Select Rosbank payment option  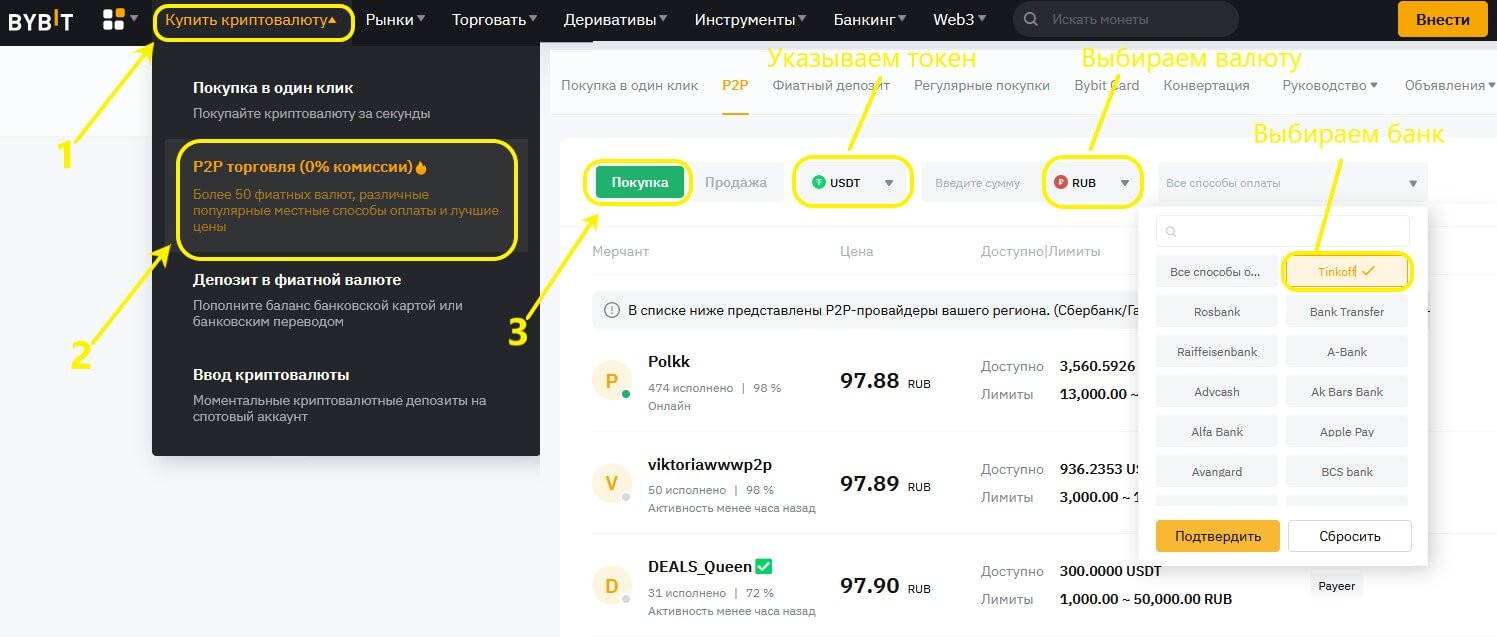click(1216, 312)
